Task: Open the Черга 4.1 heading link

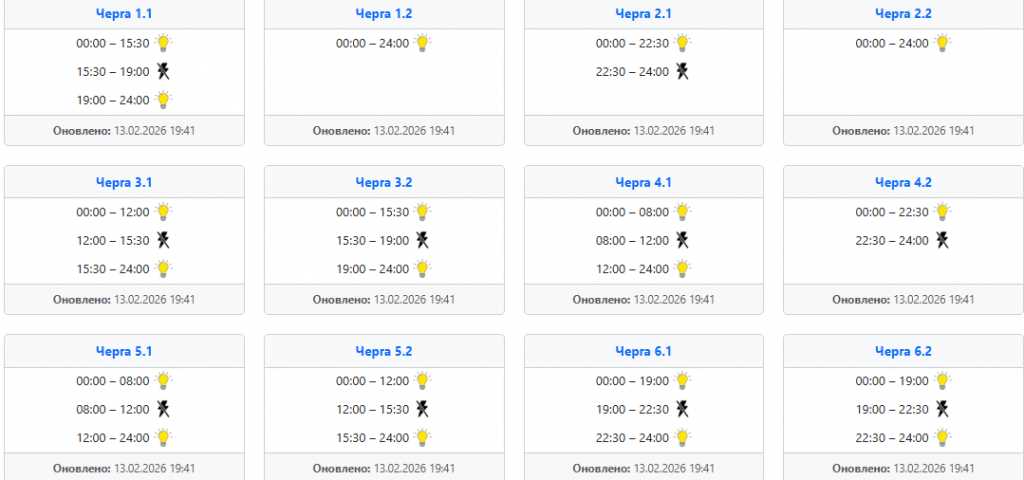Action: [x=643, y=182]
